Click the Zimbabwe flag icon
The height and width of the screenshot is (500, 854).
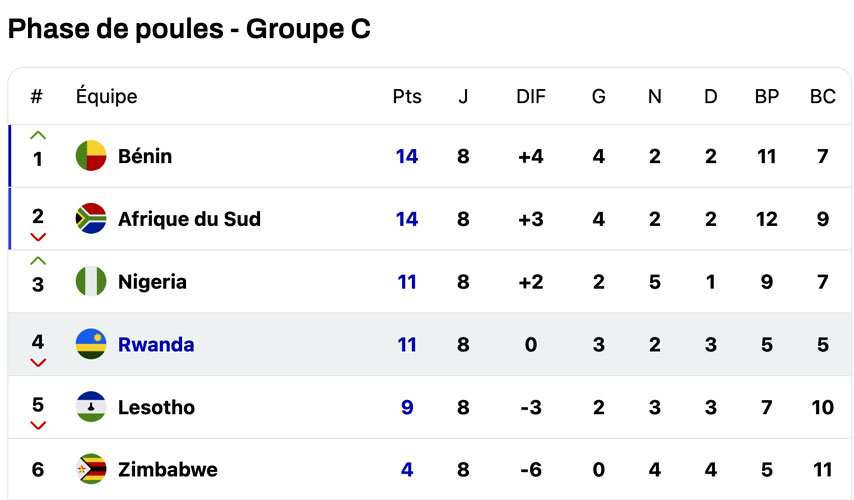tap(91, 469)
